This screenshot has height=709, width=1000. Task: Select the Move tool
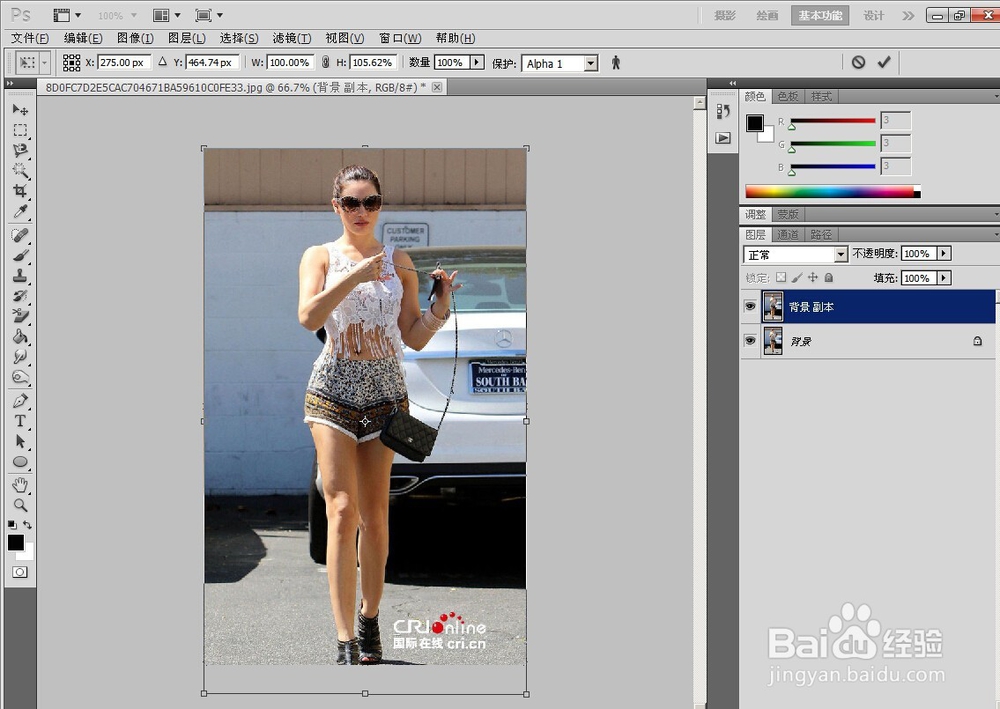pyautogui.click(x=20, y=110)
